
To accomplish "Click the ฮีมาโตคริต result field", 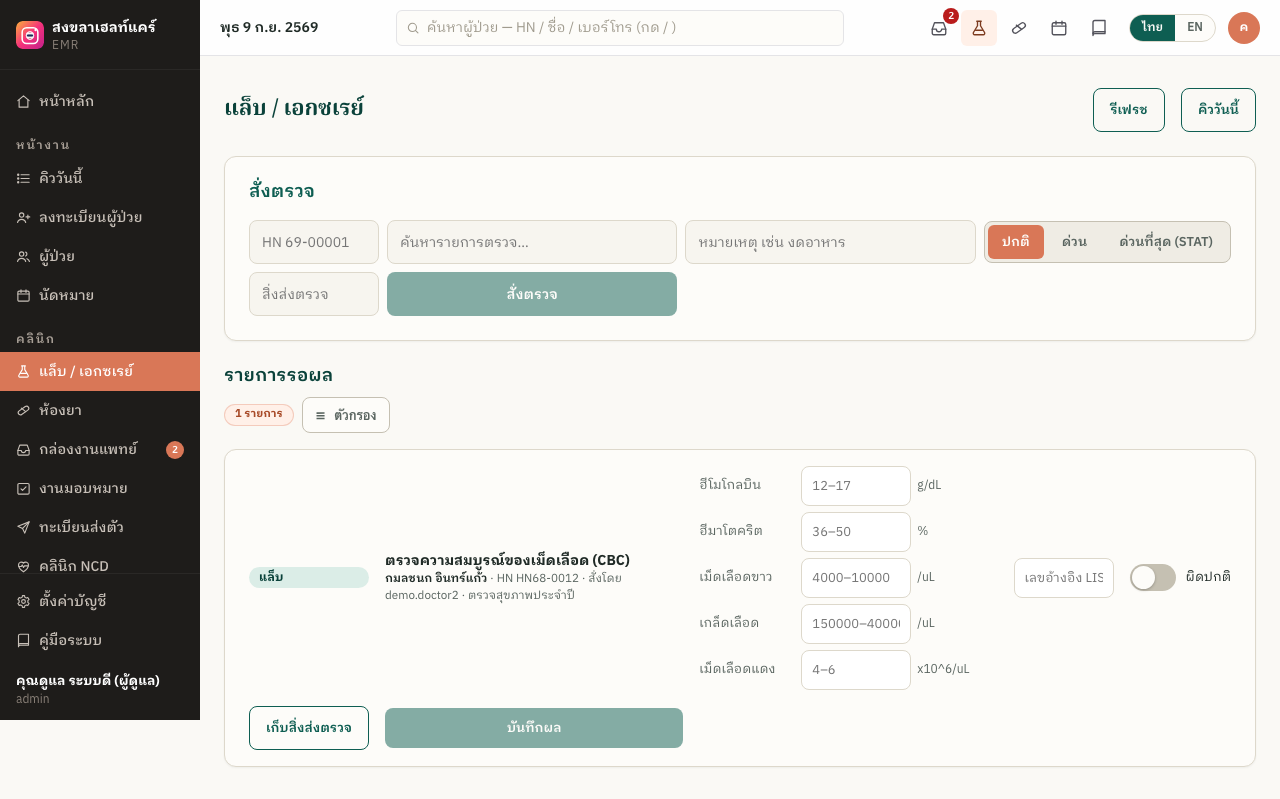I will point(856,532).
